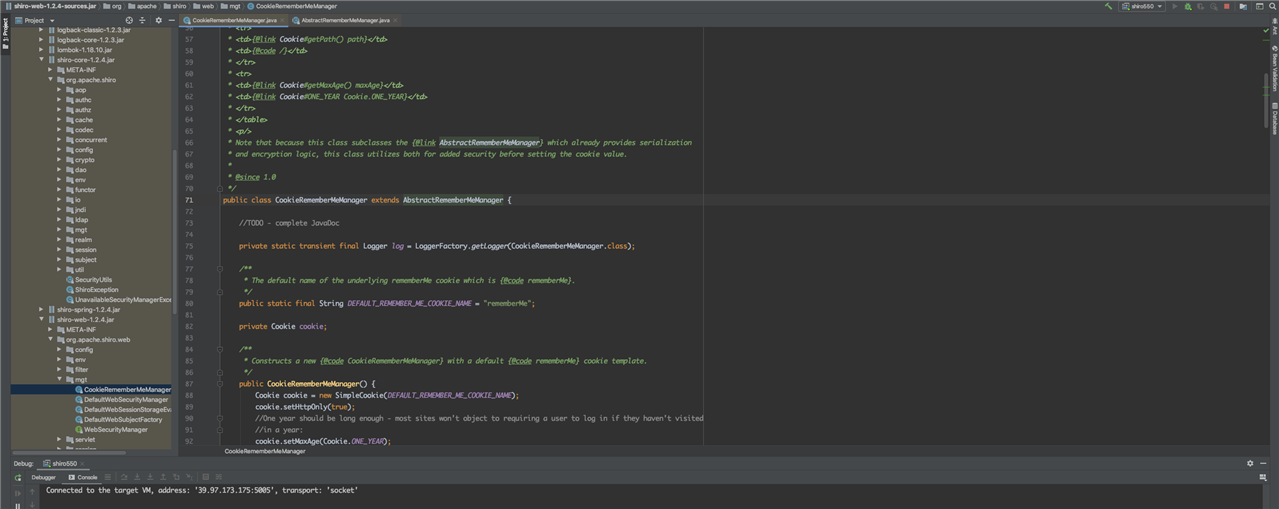Click the Run play icon in toolbar
This screenshot has height=509, width=1279.
(x=1175, y=6)
